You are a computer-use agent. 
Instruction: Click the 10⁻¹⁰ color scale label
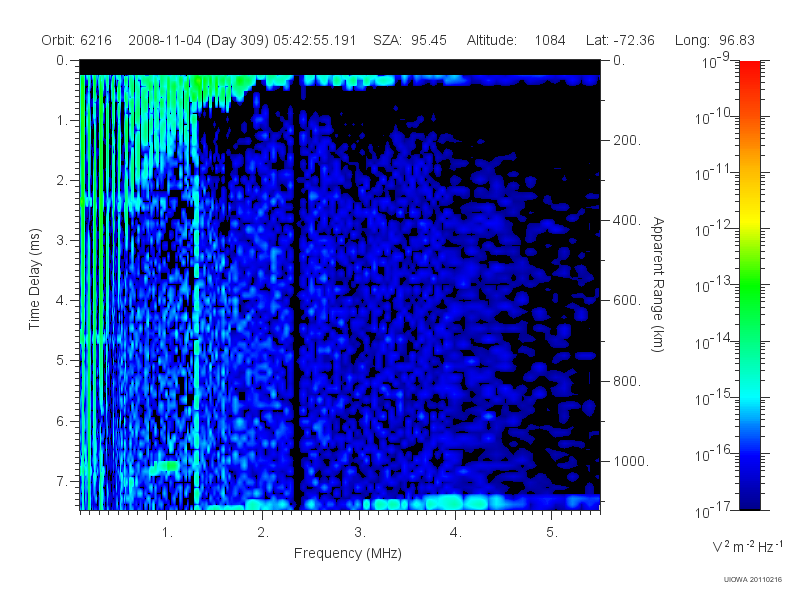714,117
